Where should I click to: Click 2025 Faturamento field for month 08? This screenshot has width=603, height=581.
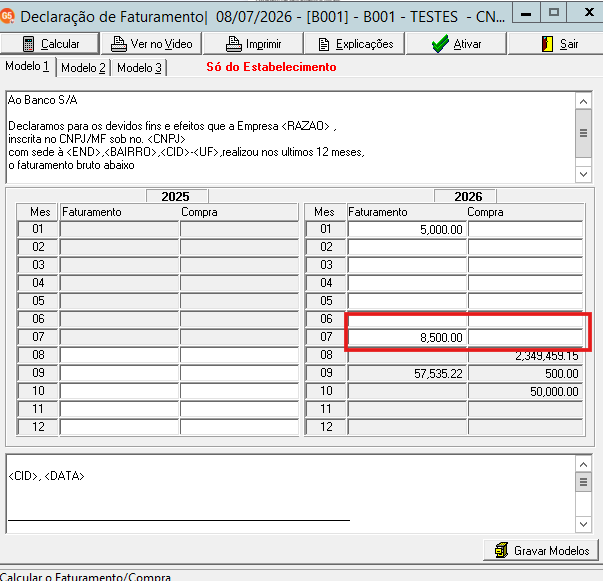[119, 355]
